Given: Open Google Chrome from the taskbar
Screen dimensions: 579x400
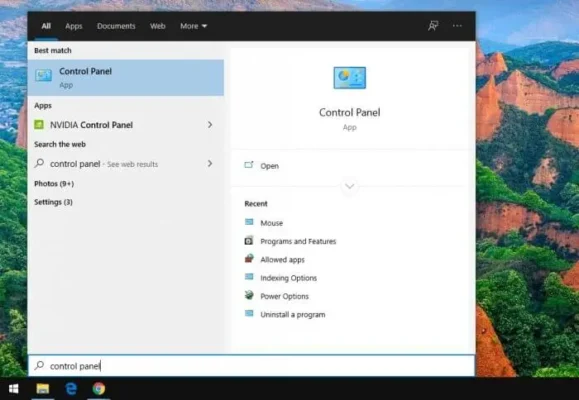Looking at the screenshot, I should (99, 389).
